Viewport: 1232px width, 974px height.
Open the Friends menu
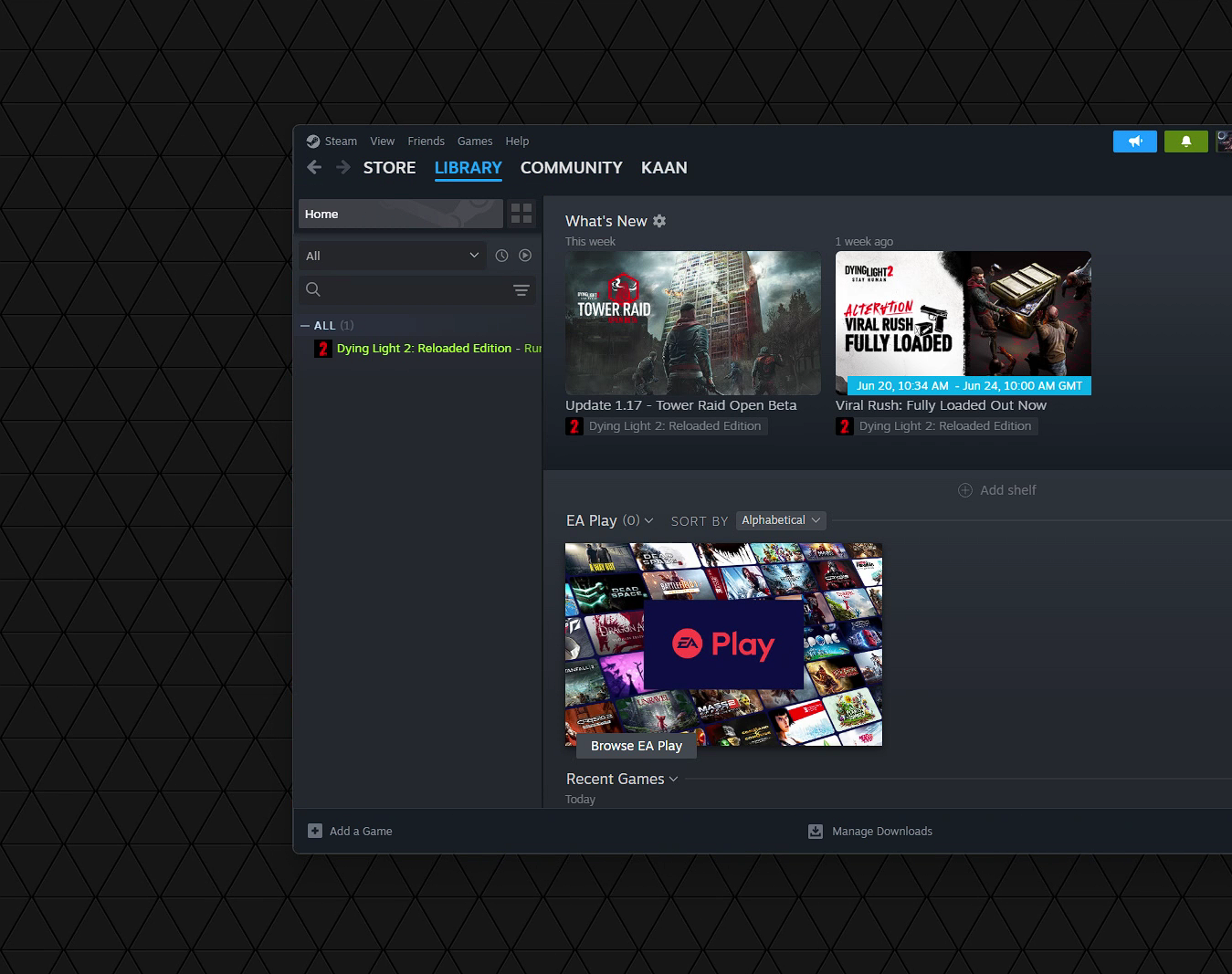[x=426, y=141]
